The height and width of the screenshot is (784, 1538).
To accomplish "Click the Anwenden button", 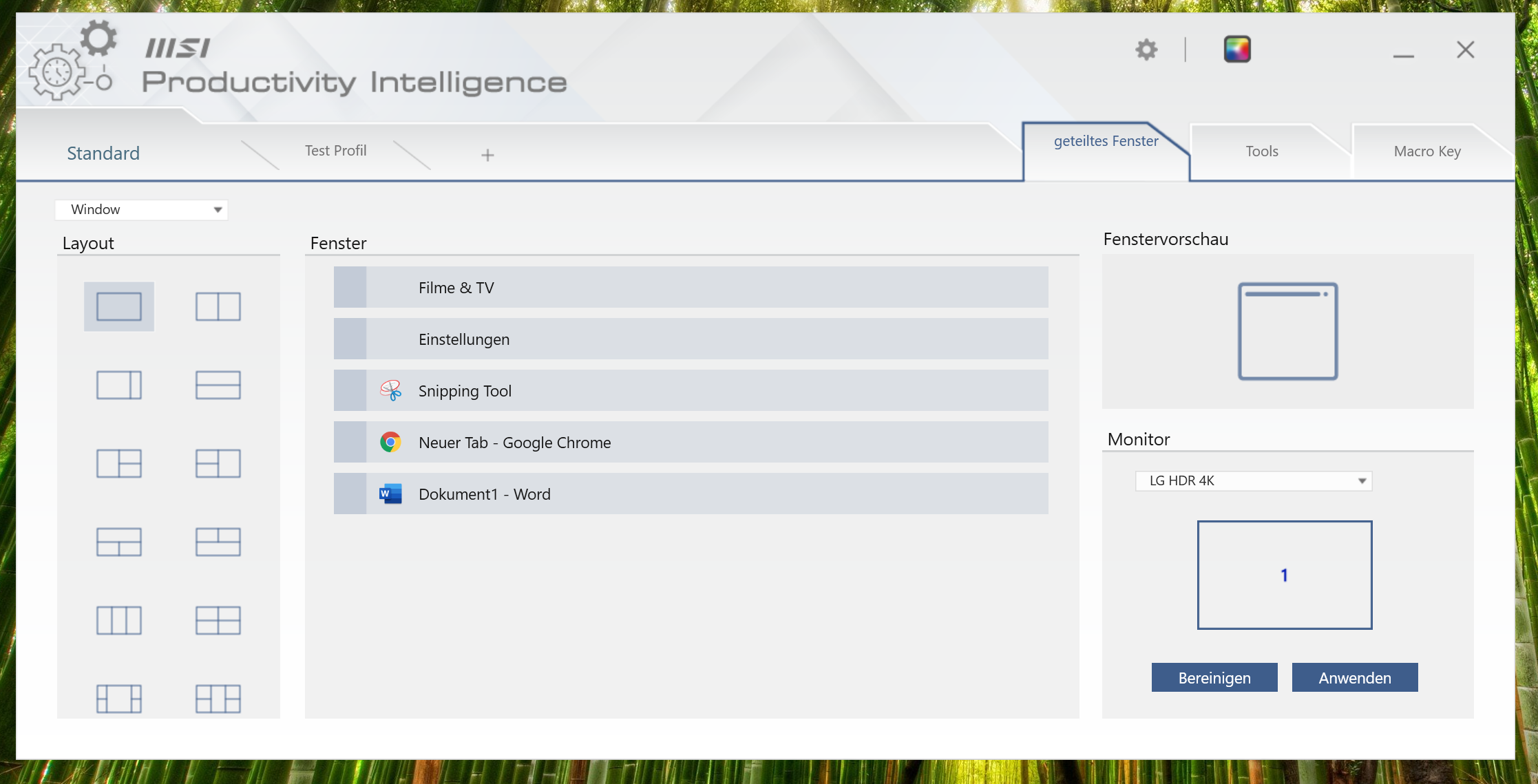I will pos(1355,678).
